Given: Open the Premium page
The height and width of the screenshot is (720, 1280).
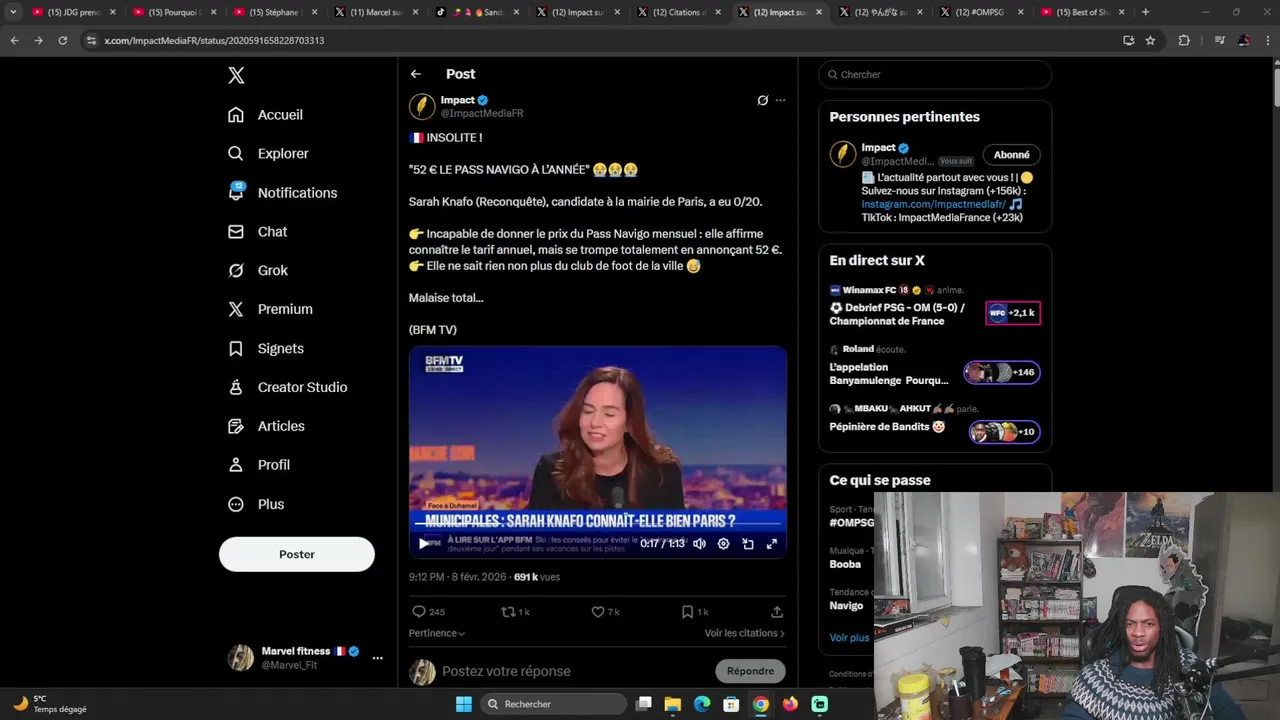Looking at the screenshot, I should pos(270,309).
